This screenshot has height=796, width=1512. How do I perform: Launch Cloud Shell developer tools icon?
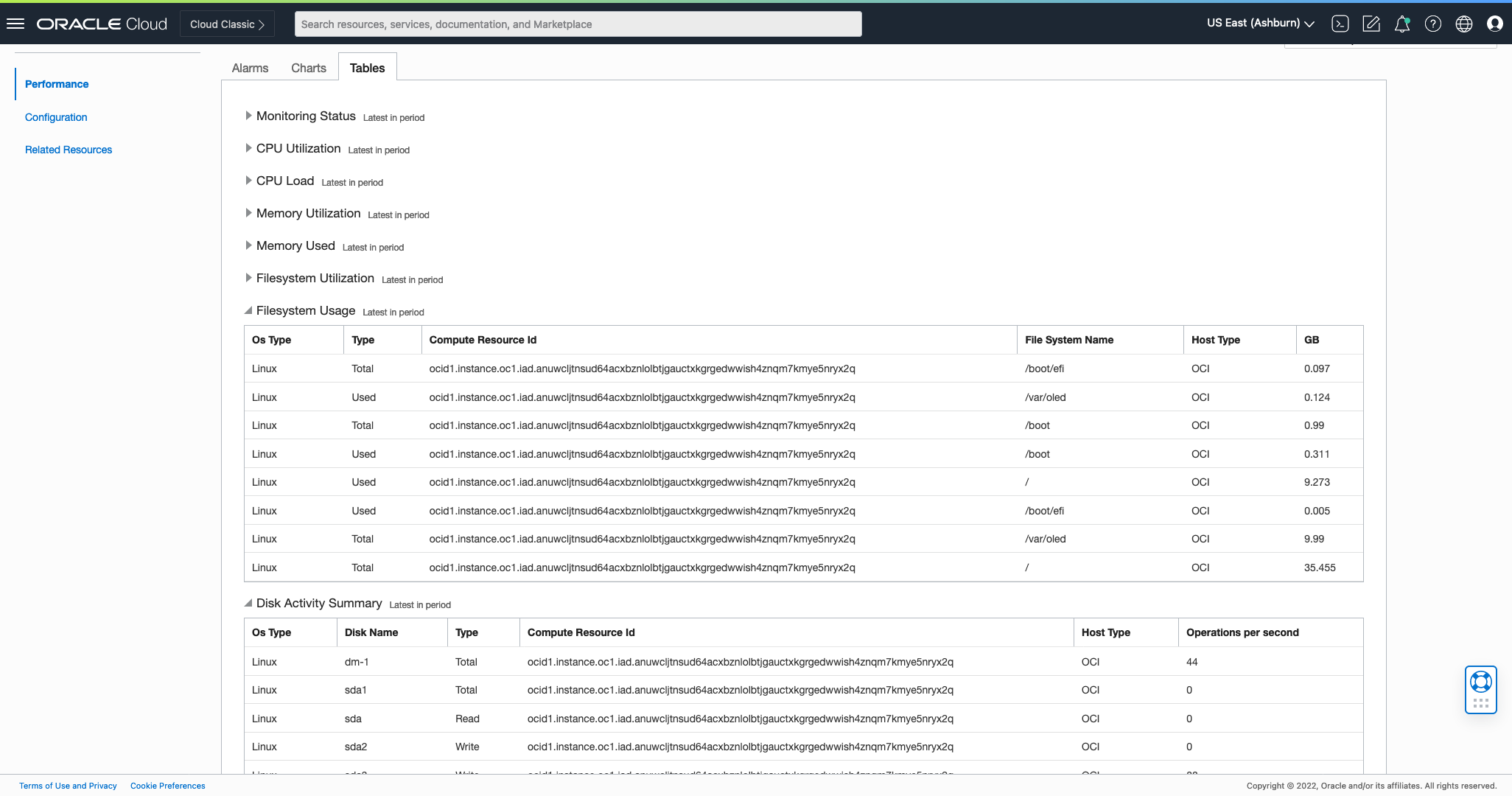tap(1340, 24)
